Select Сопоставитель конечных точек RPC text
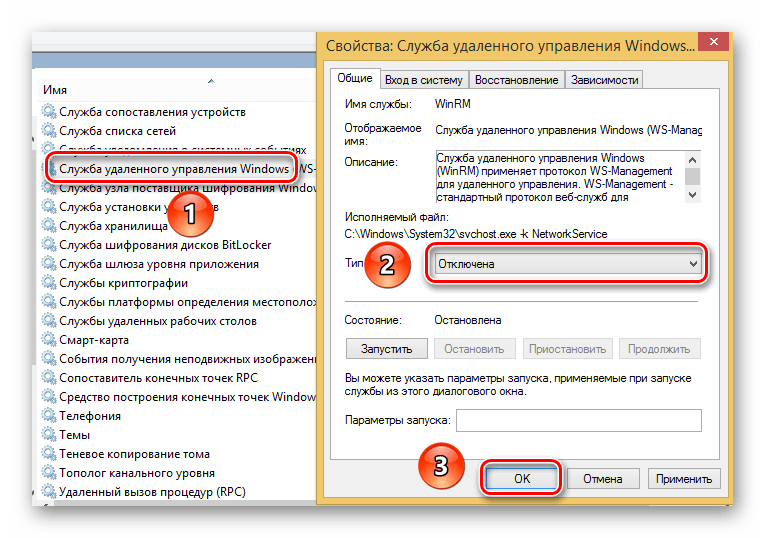 158,378
